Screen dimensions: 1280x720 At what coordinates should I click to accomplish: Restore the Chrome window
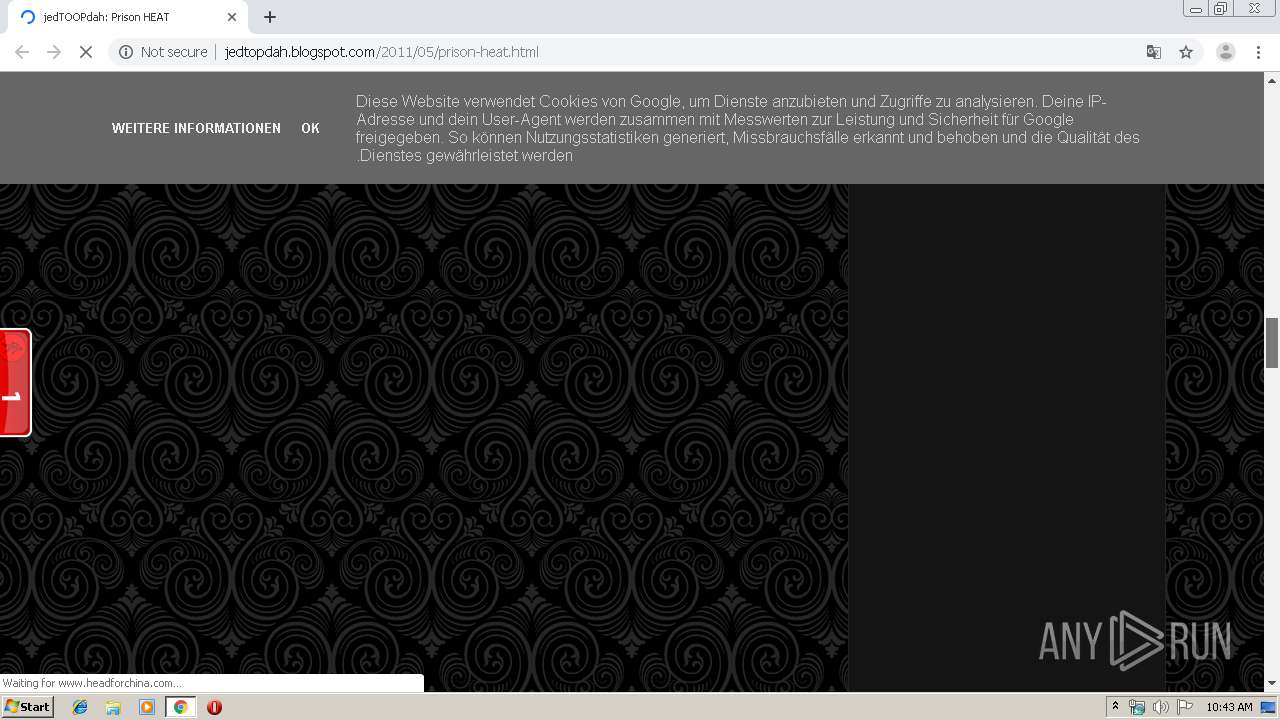(x=1221, y=9)
